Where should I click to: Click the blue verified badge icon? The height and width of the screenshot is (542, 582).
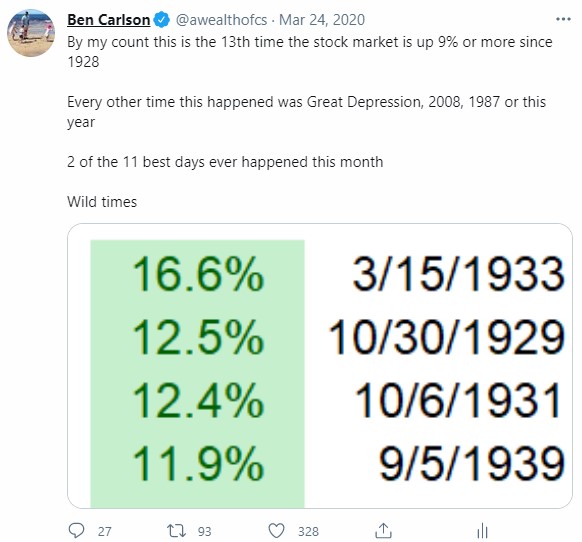[x=161, y=20]
